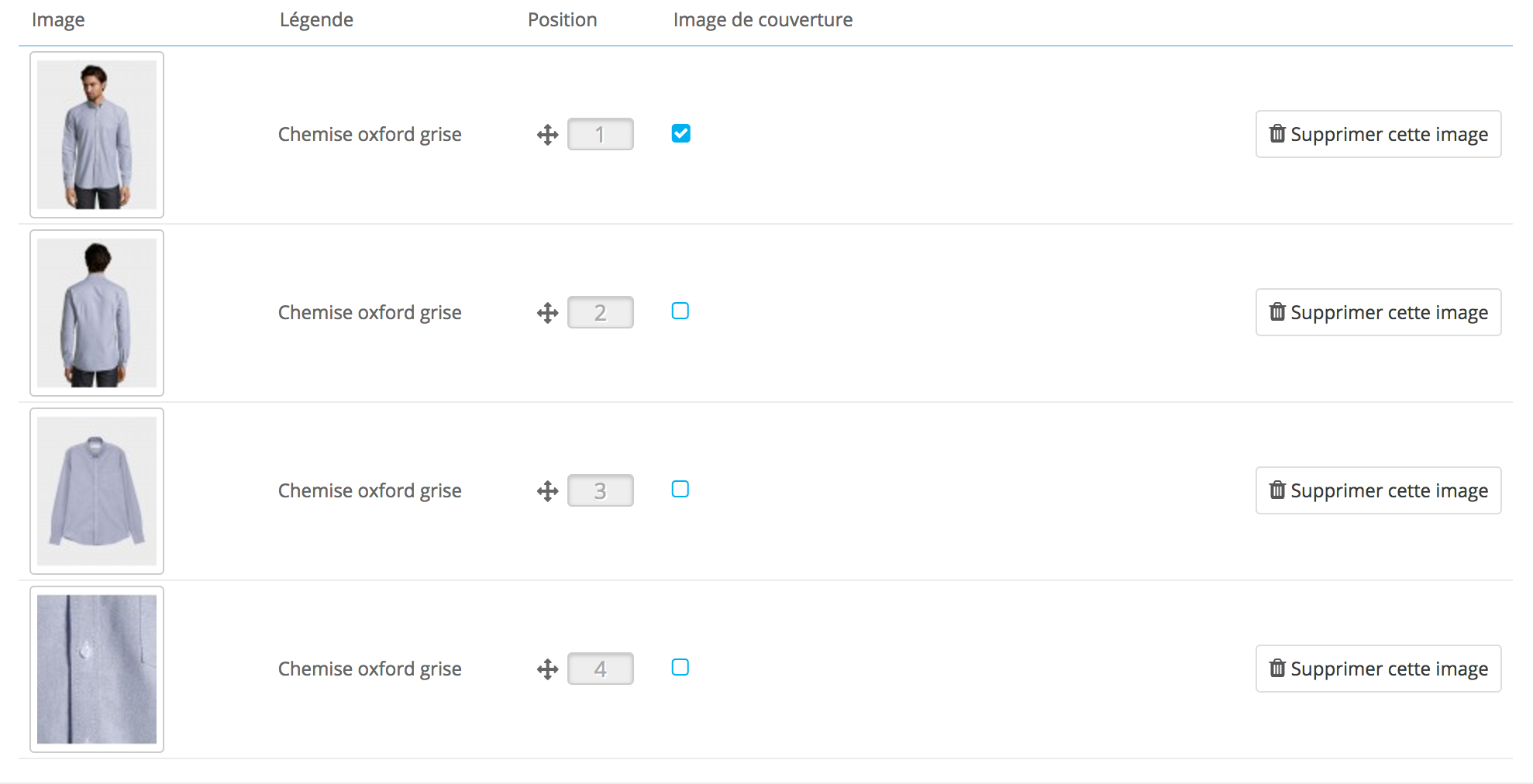Click the move handle icon for position 2

pos(547,313)
